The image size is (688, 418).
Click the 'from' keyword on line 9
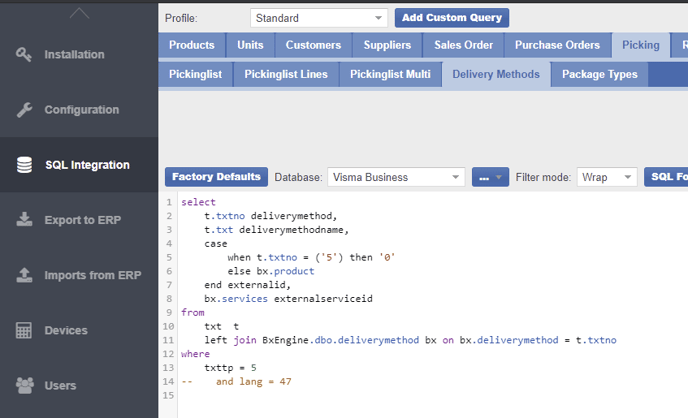click(193, 313)
